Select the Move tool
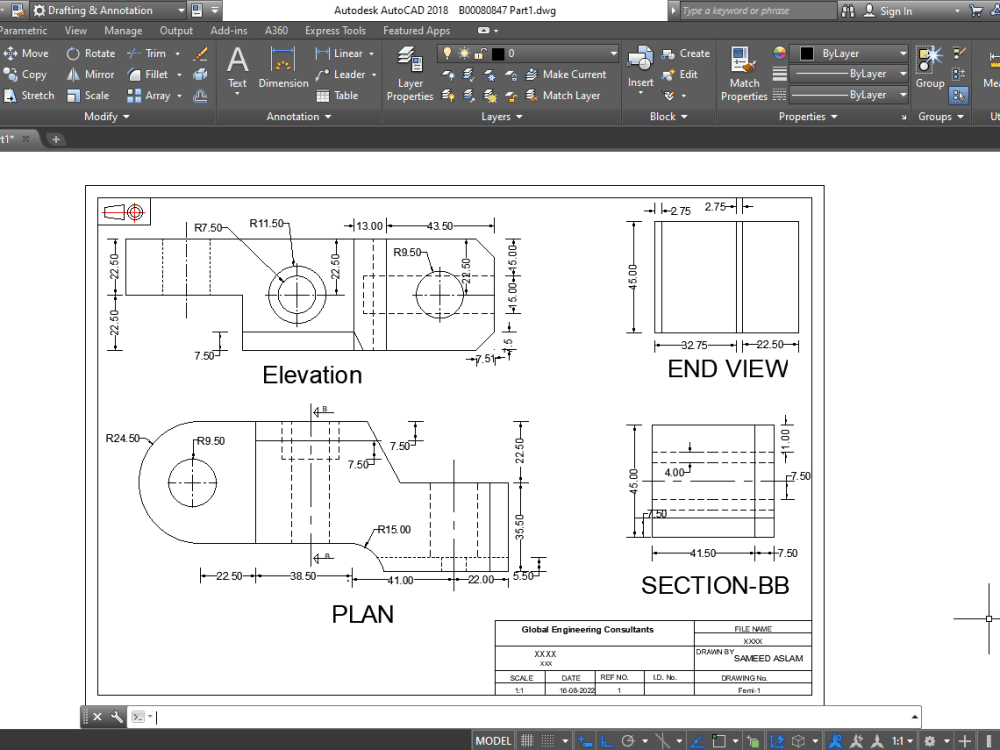 pos(29,53)
